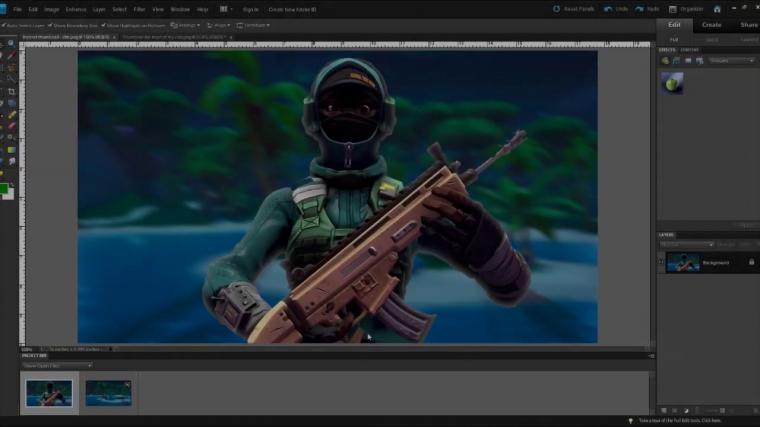Open layer blend mode dropdown
760x427 pixels.
(687, 245)
